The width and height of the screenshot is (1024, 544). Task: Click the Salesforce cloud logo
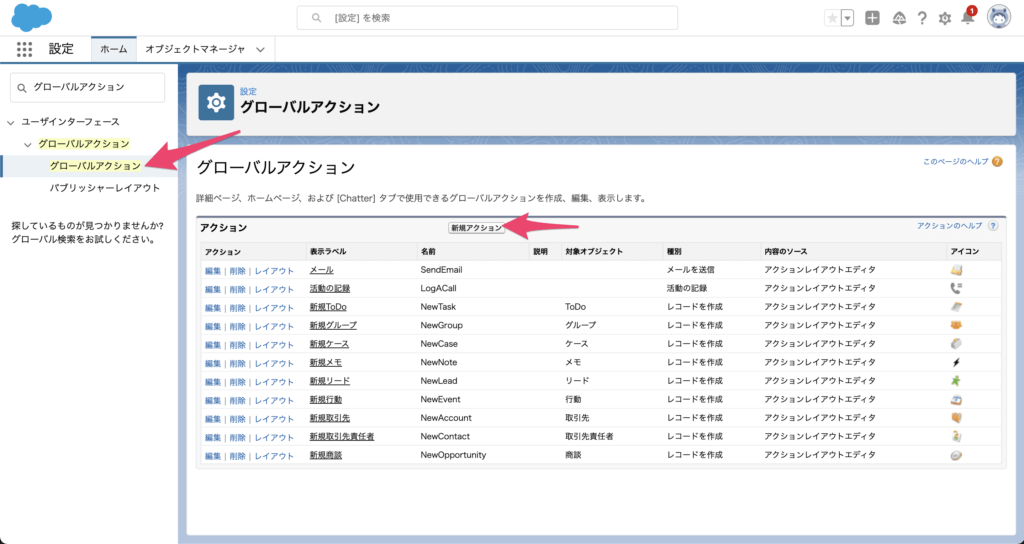coord(32,17)
